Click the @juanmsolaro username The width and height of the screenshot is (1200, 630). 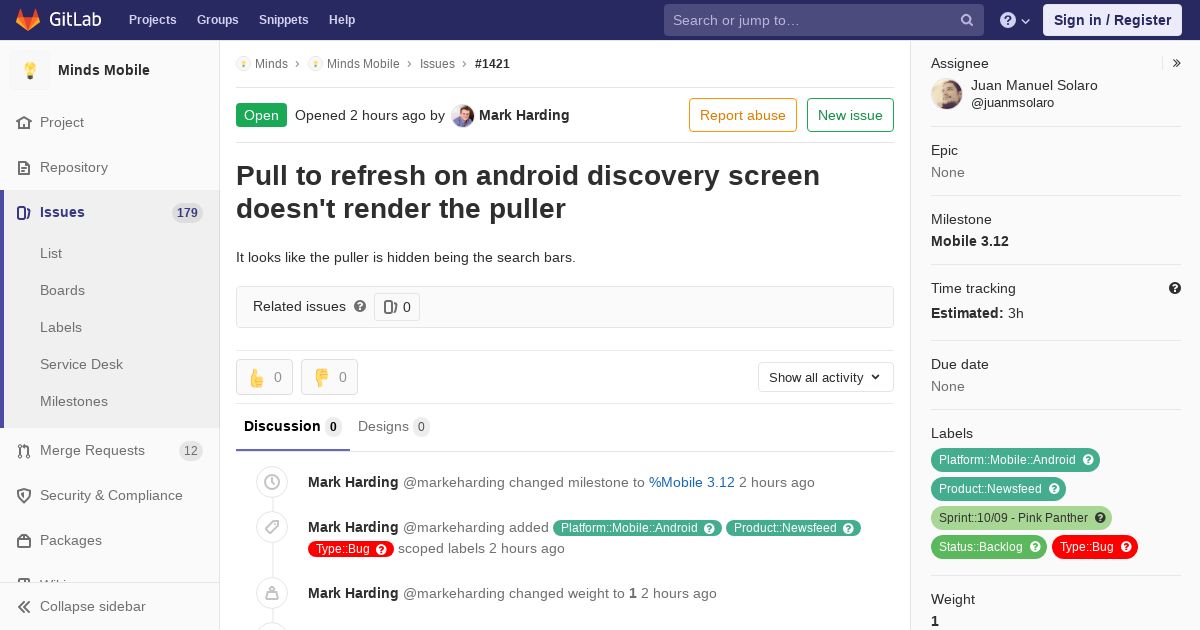click(1012, 103)
